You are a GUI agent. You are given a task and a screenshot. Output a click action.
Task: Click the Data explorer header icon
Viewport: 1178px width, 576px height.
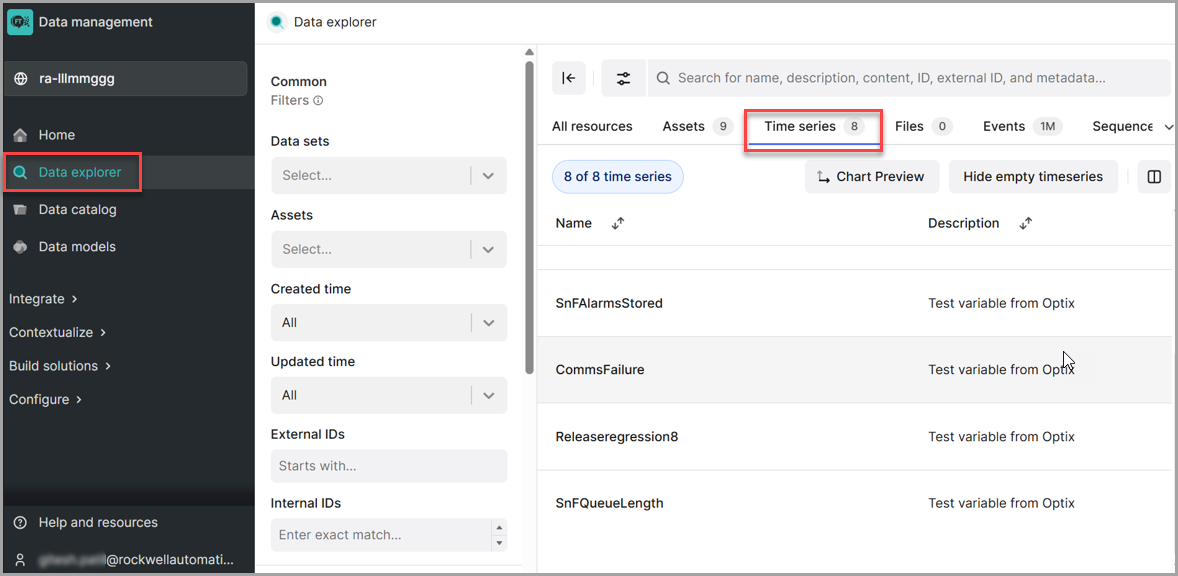[277, 23]
